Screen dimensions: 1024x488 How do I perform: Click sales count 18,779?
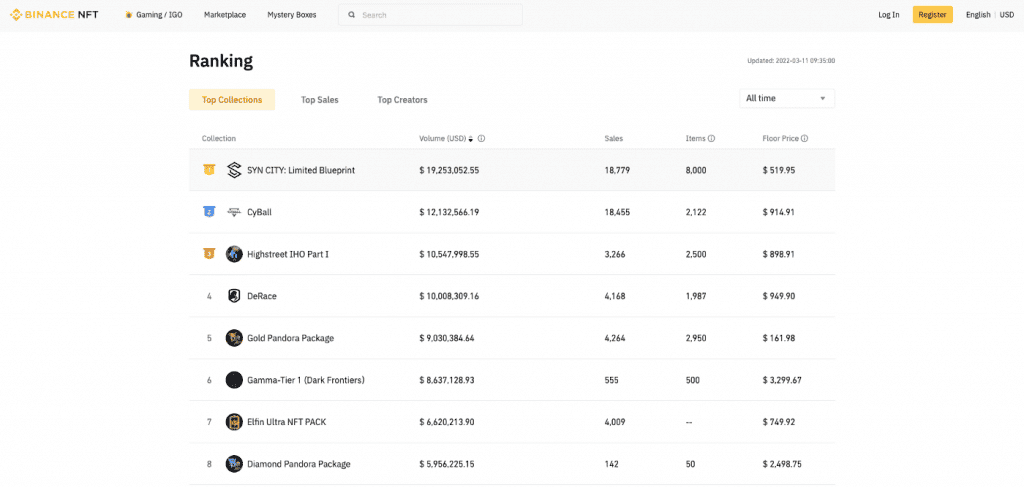617,170
